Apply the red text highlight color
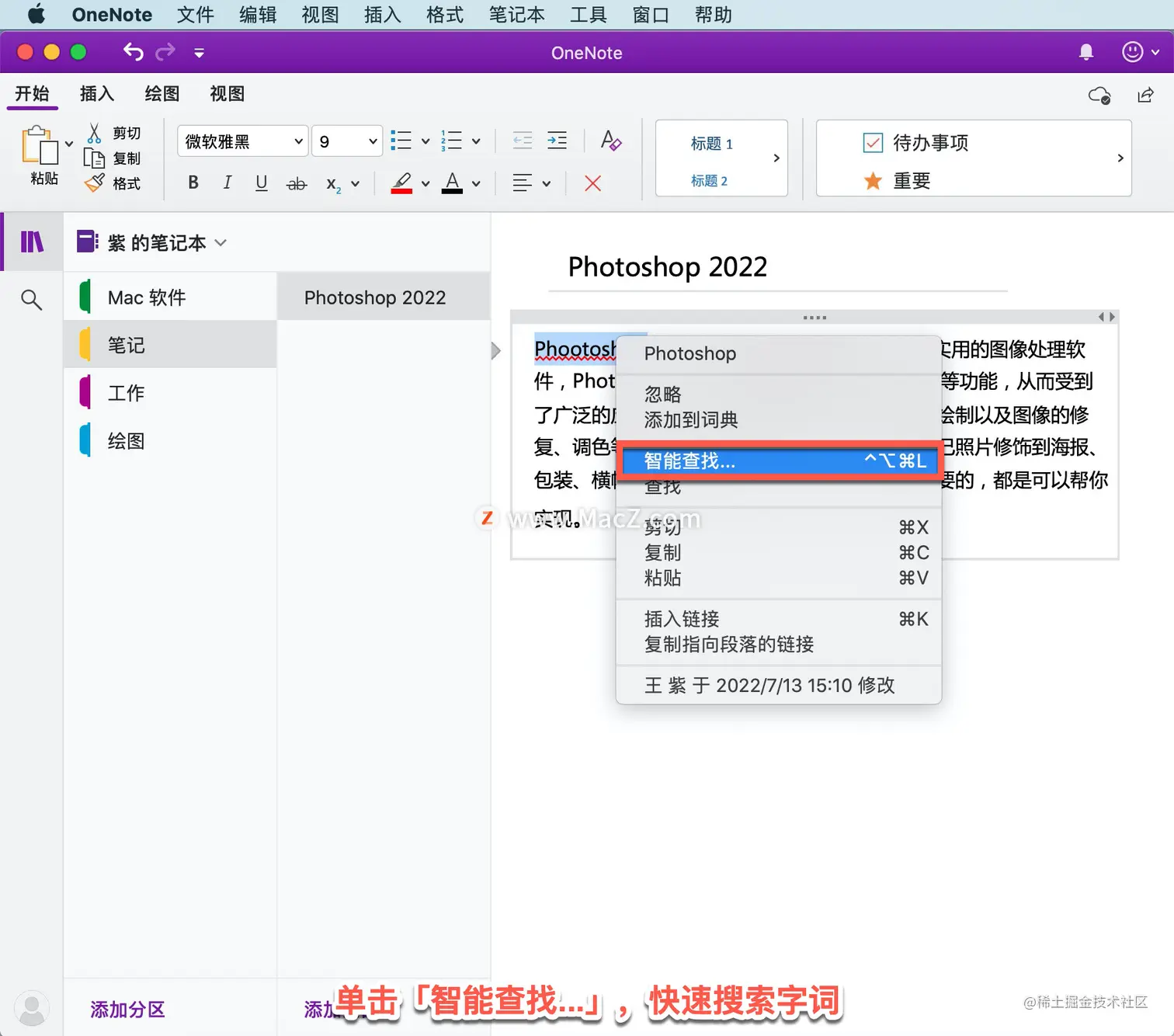Viewport: 1174px width, 1036px height. [401, 183]
